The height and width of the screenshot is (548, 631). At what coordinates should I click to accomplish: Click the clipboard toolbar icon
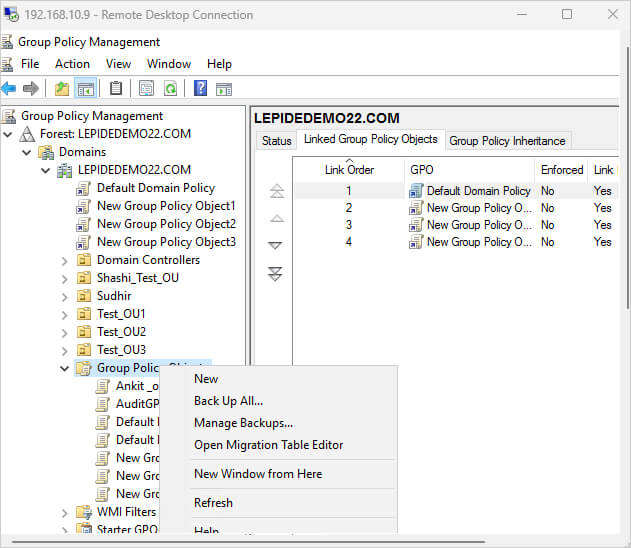coord(116,88)
